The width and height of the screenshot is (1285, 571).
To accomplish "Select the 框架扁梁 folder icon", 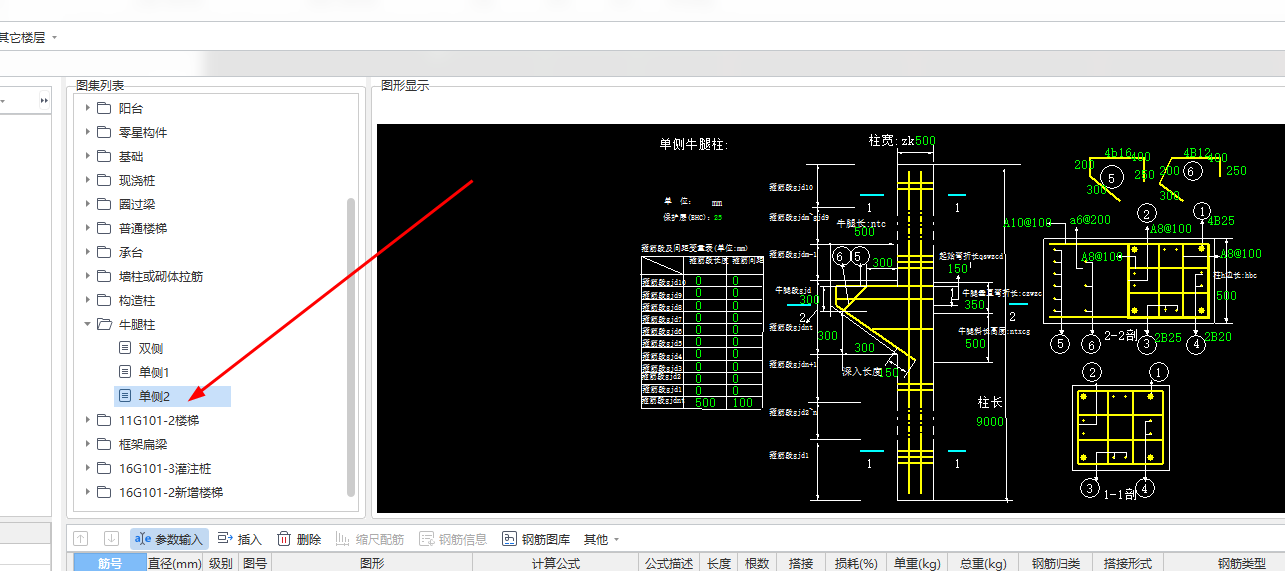I will point(104,444).
